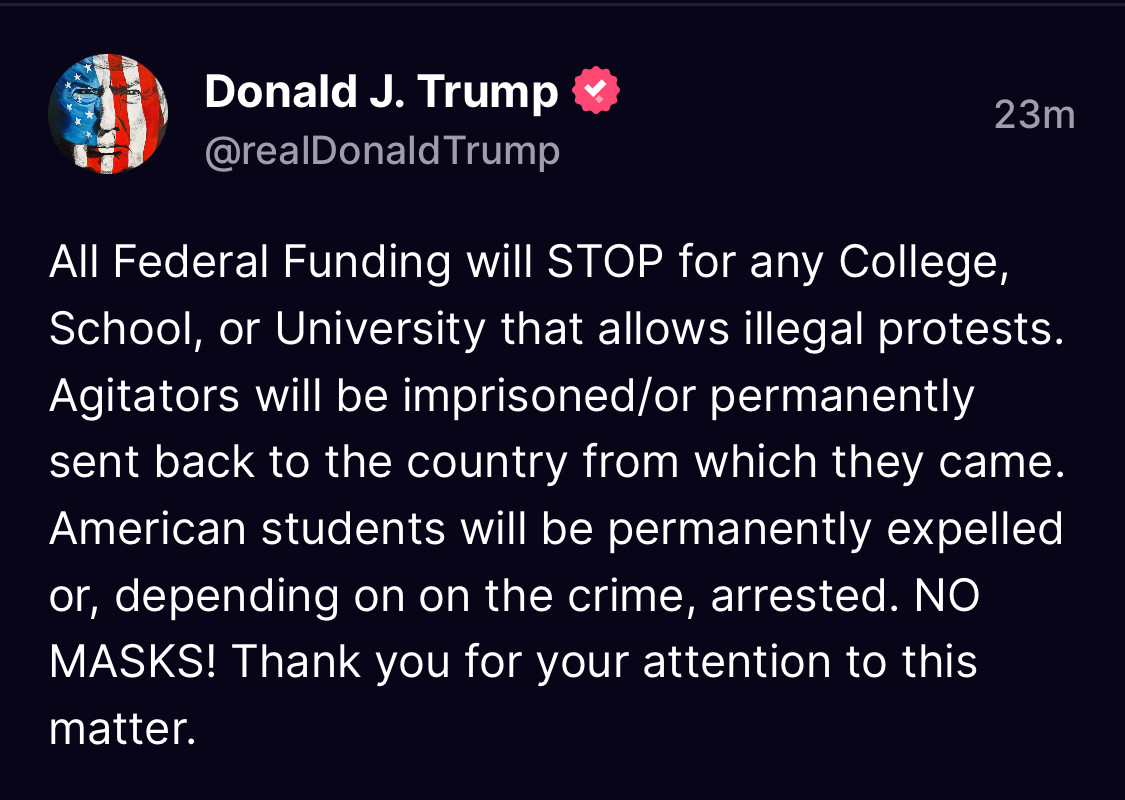
Task: Click the word expelled in the post
Action: point(974,529)
